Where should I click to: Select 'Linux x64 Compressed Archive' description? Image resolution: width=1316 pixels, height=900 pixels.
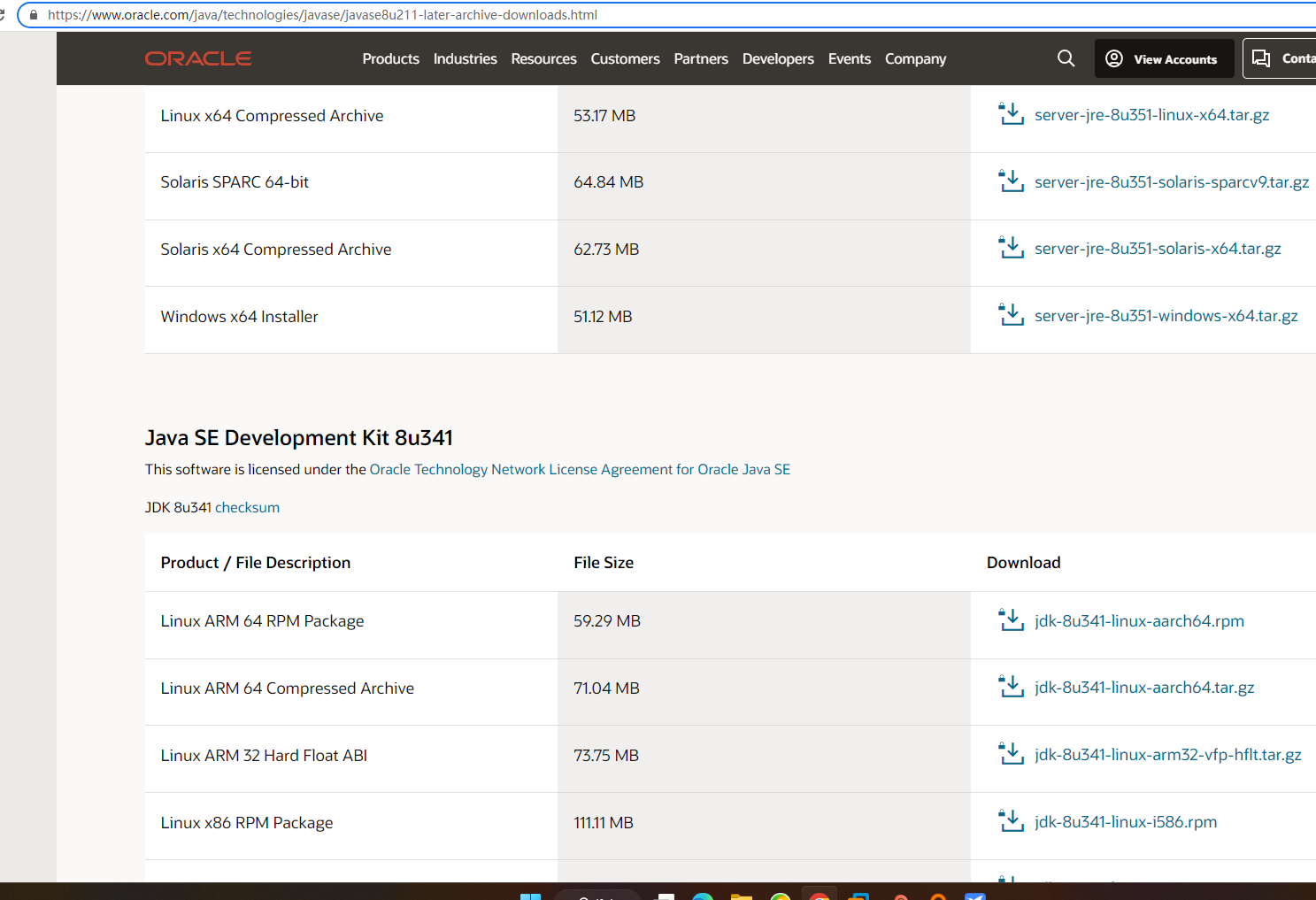point(272,116)
